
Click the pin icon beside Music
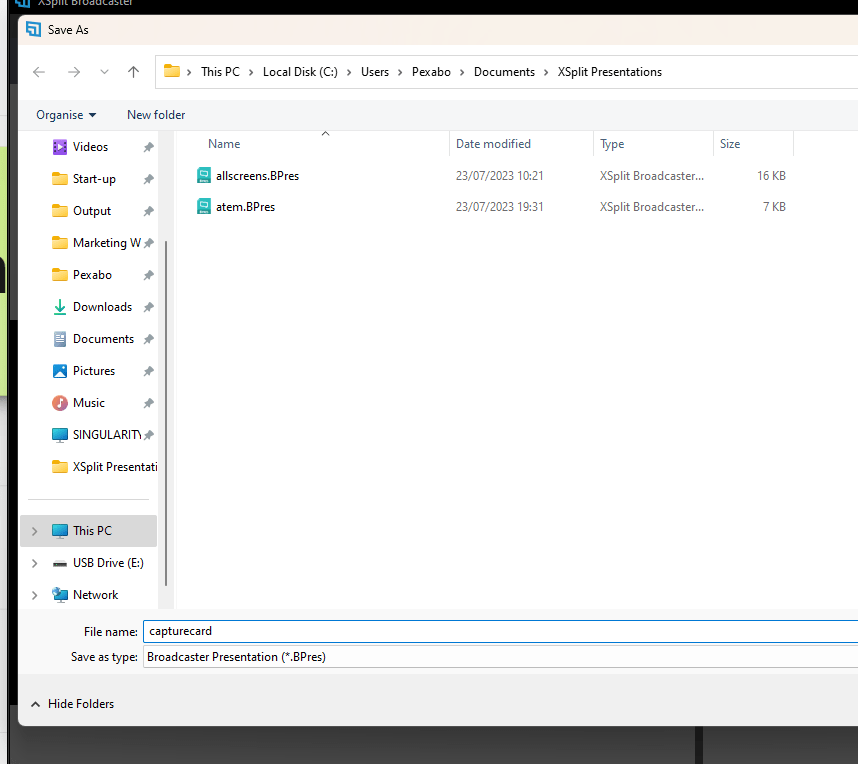click(148, 403)
